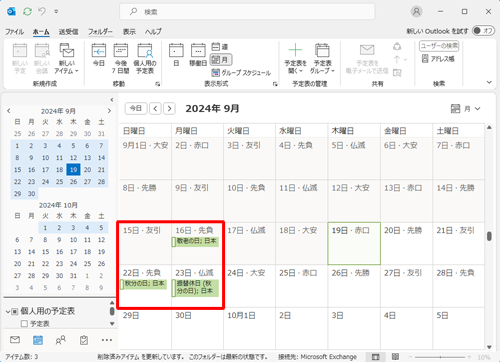Click the 今日 button above calendar grid
The height and width of the screenshot is (362, 500).
pos(136,108)
